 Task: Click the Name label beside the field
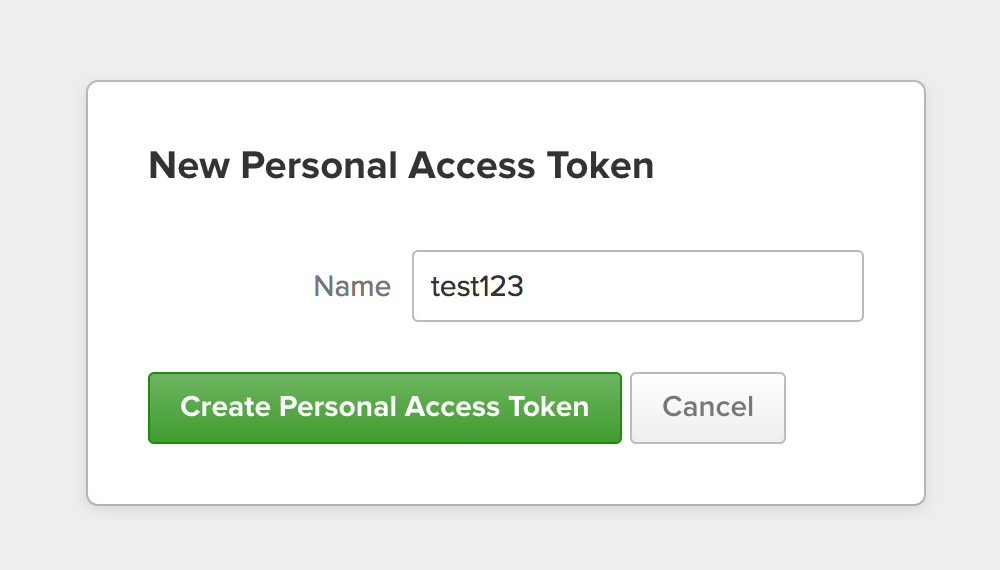point(352,286)
